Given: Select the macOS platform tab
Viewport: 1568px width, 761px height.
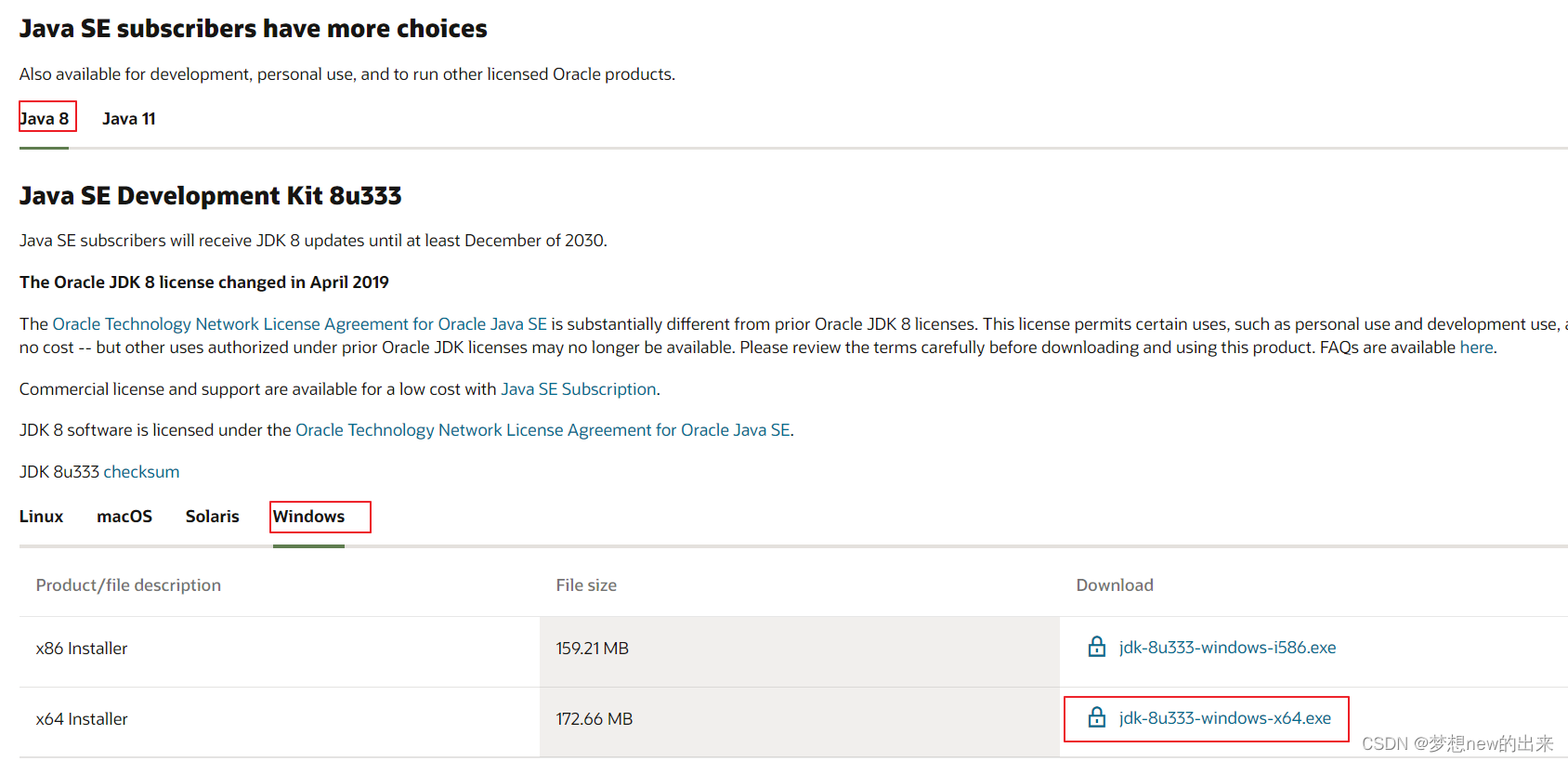Looking at the screenshot, I should 124,517.
